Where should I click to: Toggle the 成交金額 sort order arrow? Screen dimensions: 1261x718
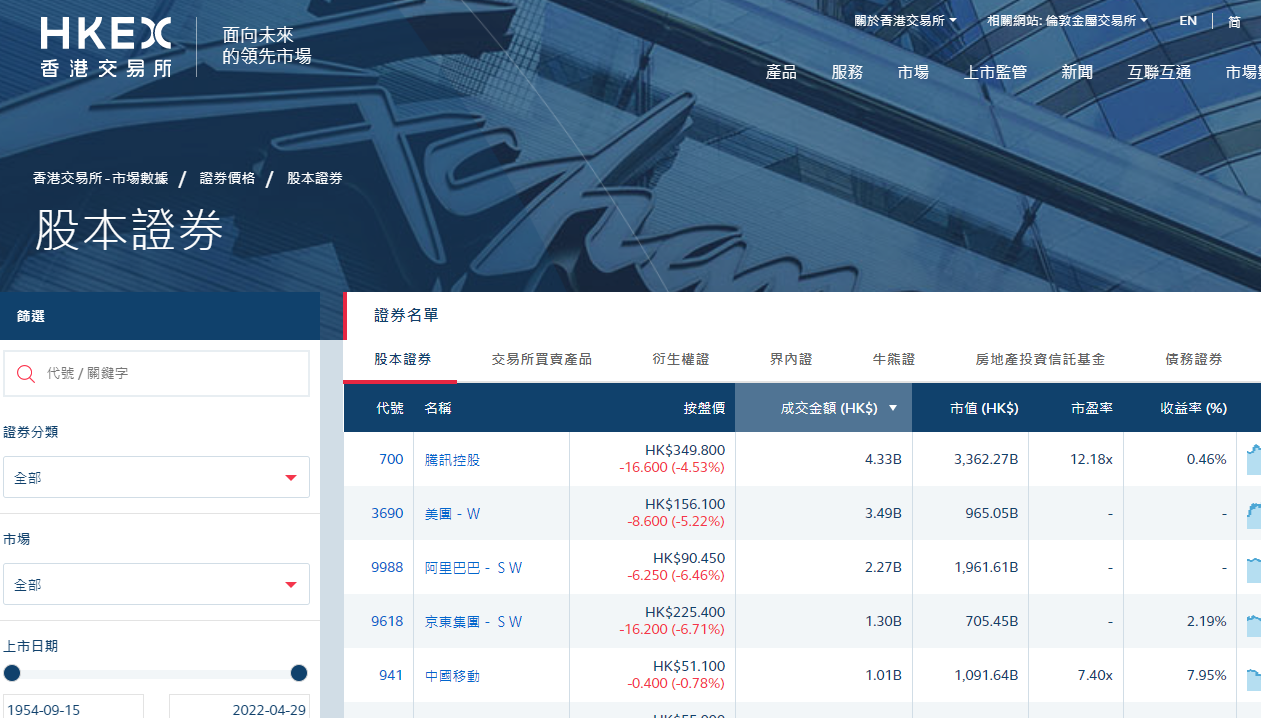click(x=893, y=408)
